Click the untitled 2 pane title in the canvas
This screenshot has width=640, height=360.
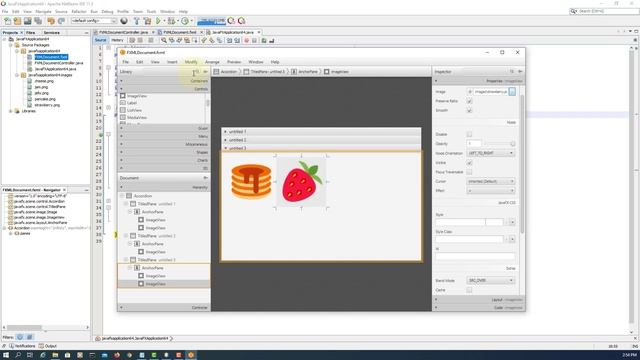[321, 140]
